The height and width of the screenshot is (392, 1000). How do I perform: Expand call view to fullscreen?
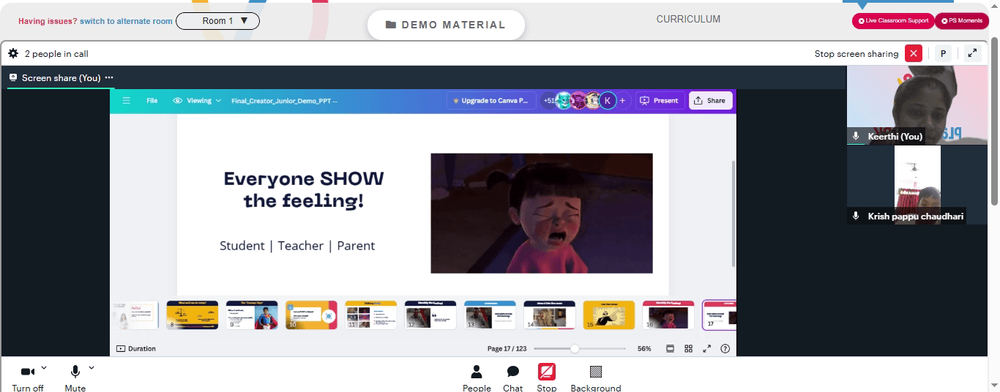[x=972, y=54]
